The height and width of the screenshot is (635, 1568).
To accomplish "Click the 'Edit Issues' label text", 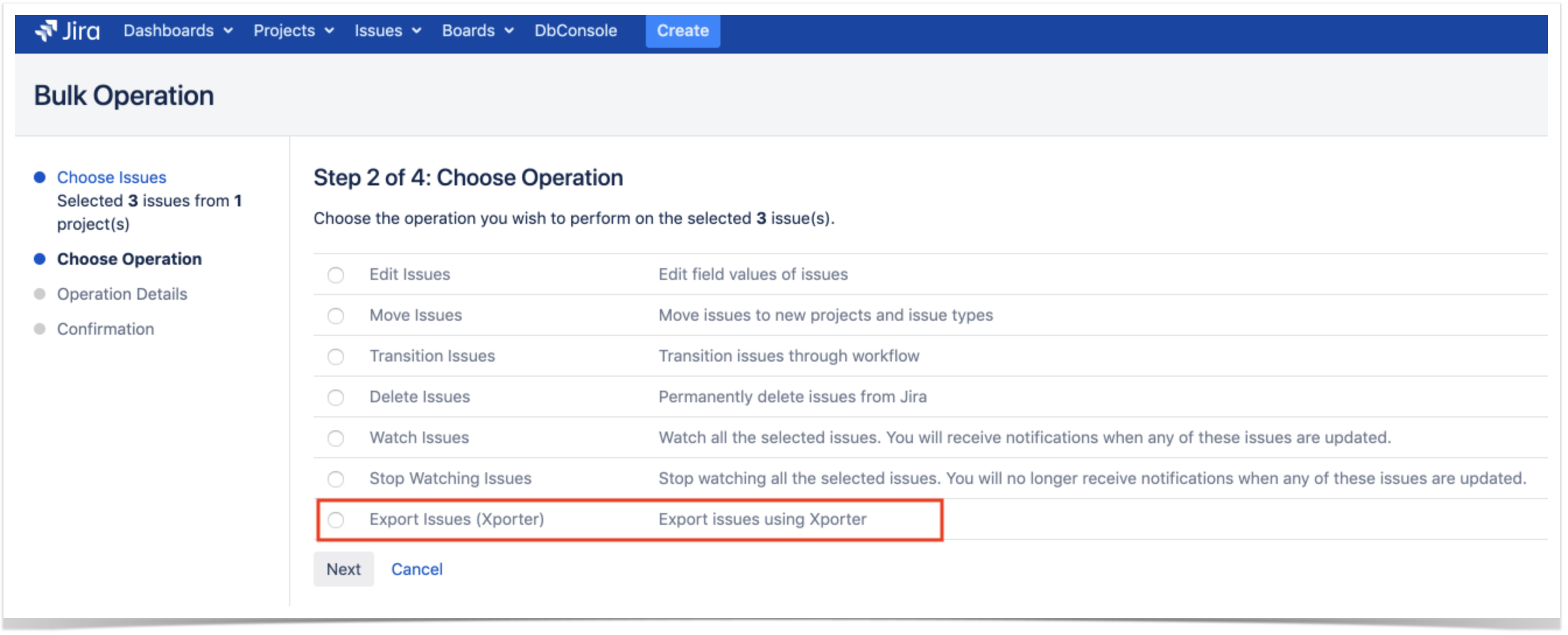I will 410,274.
